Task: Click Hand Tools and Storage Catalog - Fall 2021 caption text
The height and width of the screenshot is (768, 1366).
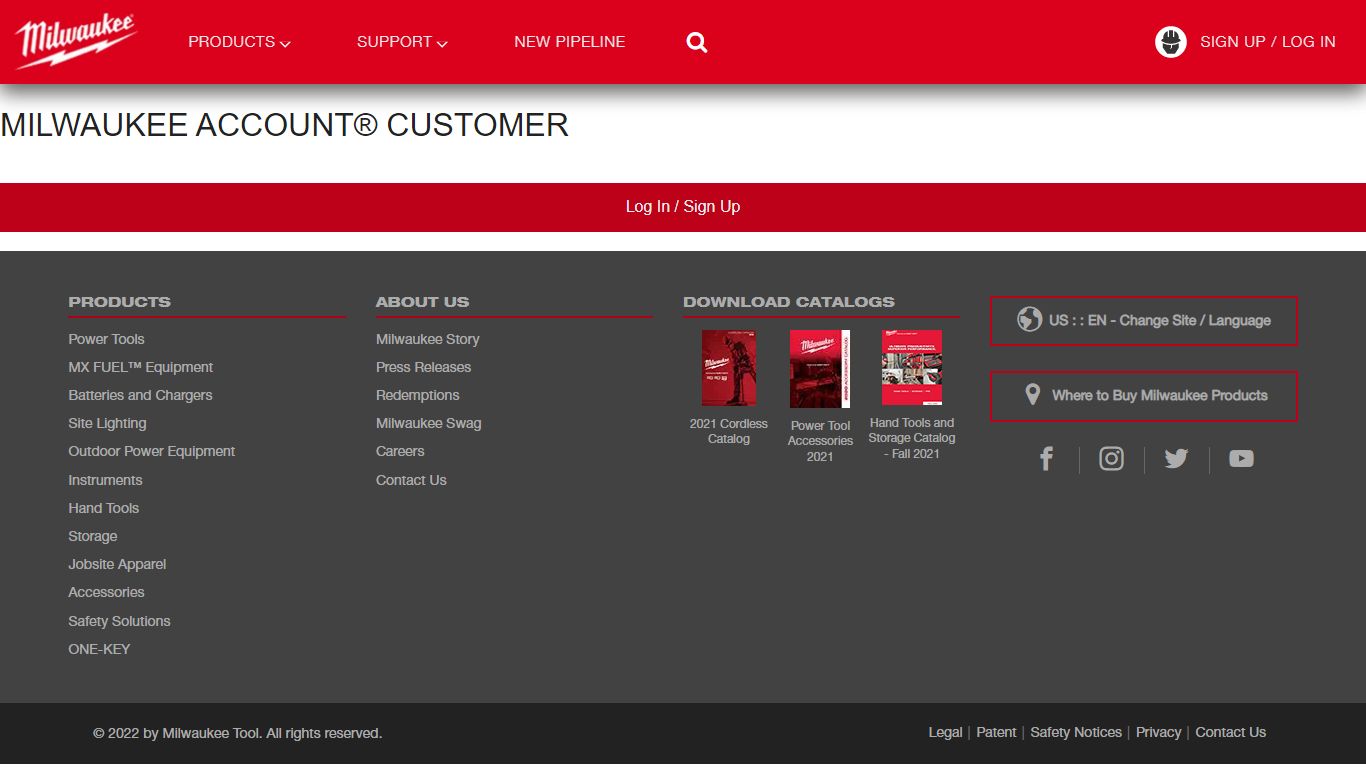Action: [x=912, y=438]
